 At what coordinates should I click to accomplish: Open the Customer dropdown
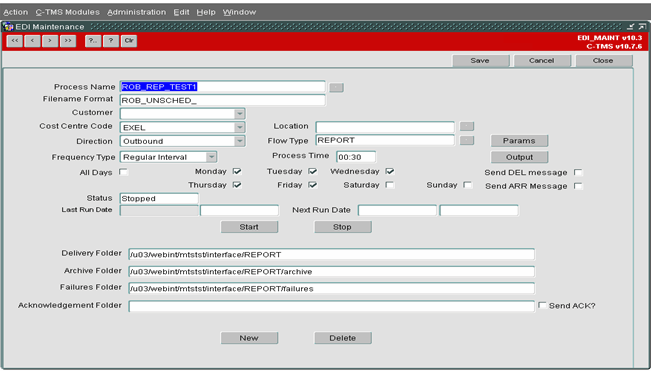(240, 114)
